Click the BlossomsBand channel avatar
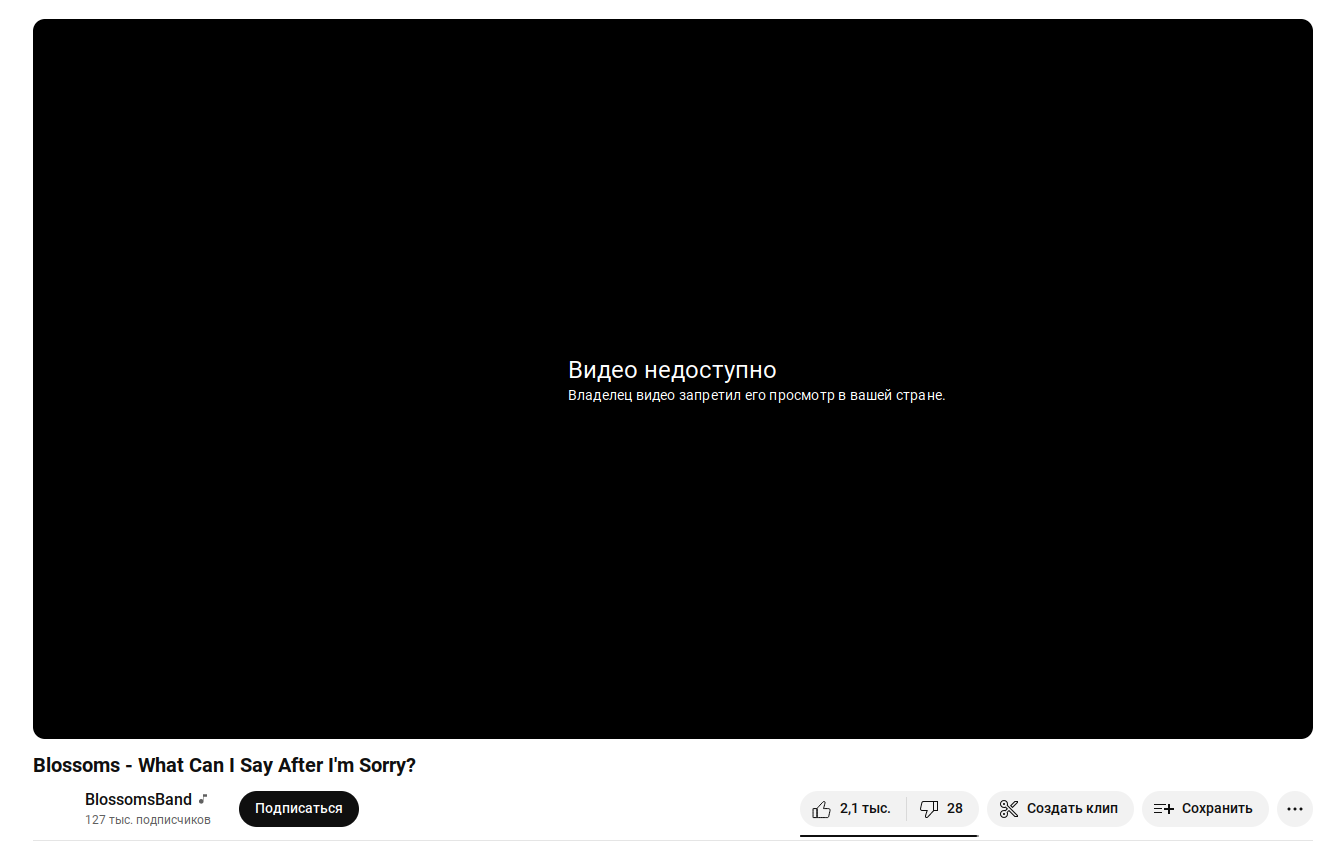Viewport: 1321px width, 845px height. point(53,809)
